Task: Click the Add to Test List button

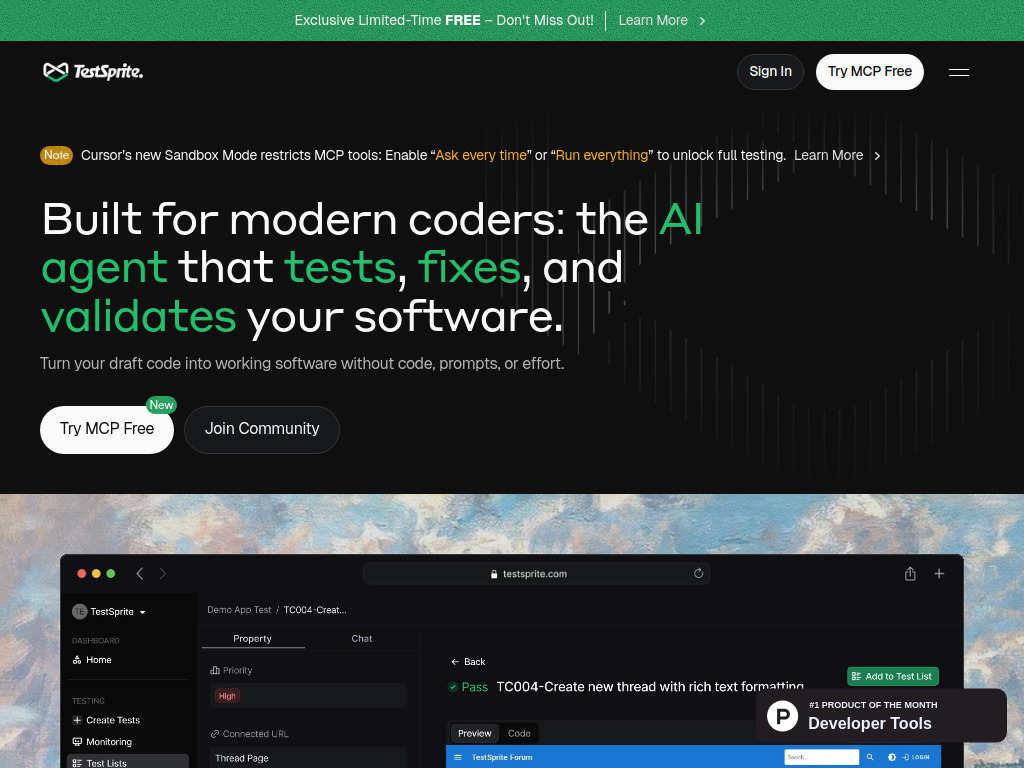Action: (x=892, y=677)
